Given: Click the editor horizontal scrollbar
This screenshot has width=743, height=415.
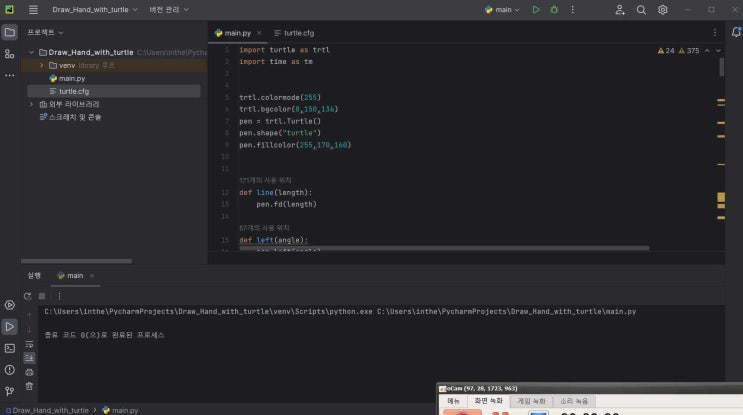Looking at the screenshot, I should (444, 248).
